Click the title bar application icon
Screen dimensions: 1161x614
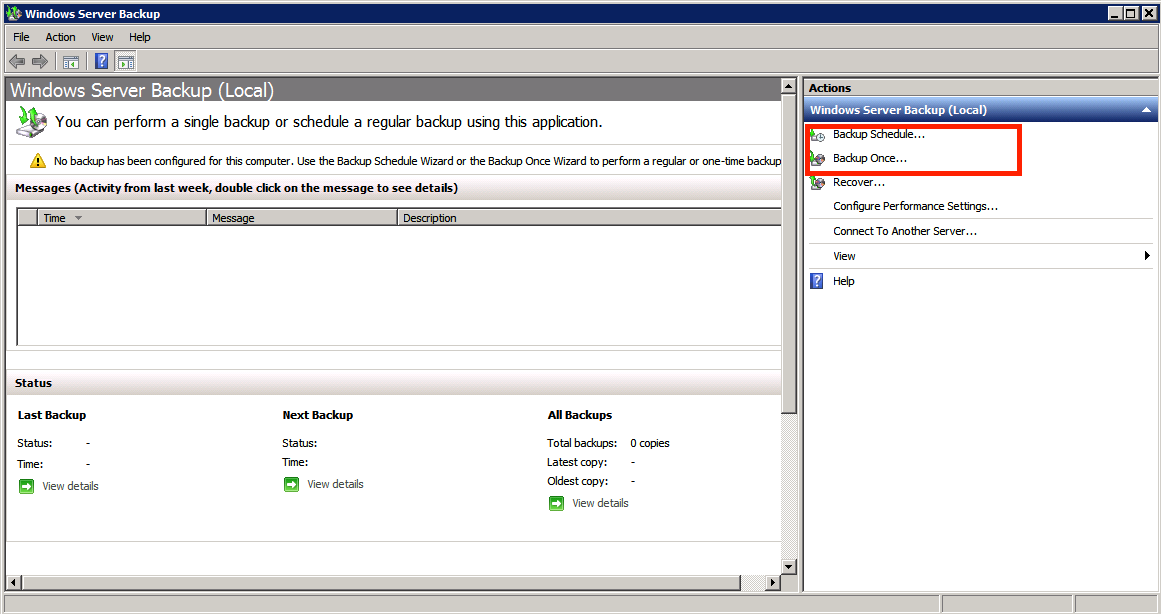13,13
